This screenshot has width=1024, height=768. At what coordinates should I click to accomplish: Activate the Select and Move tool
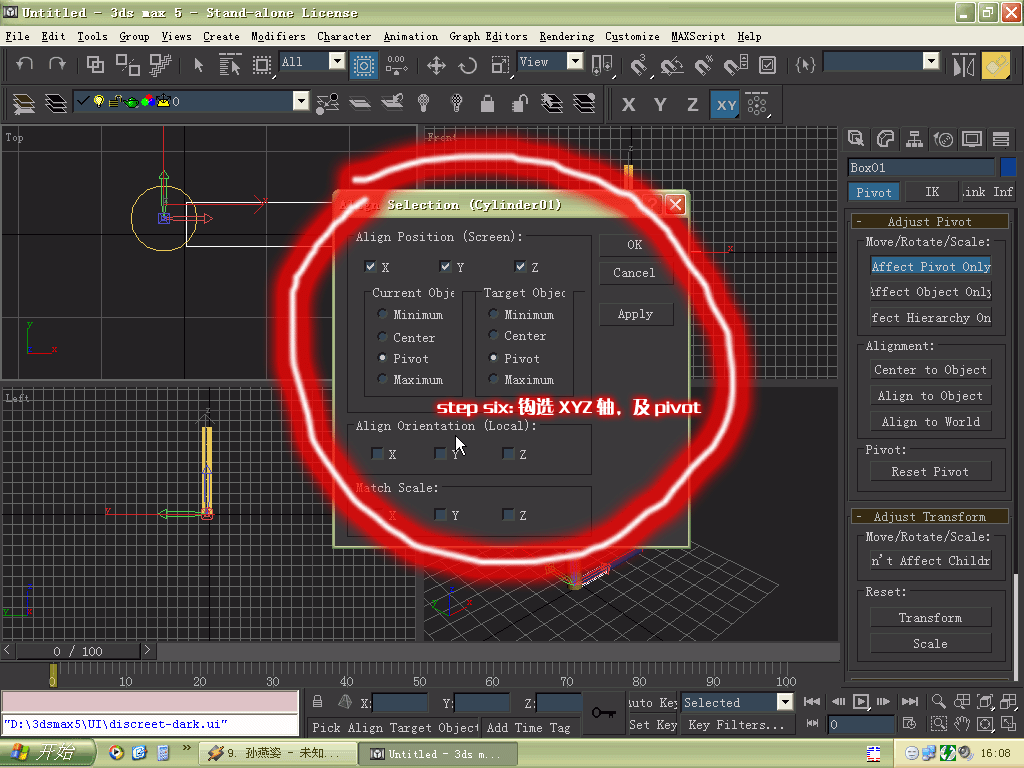[x=436, y=65]
